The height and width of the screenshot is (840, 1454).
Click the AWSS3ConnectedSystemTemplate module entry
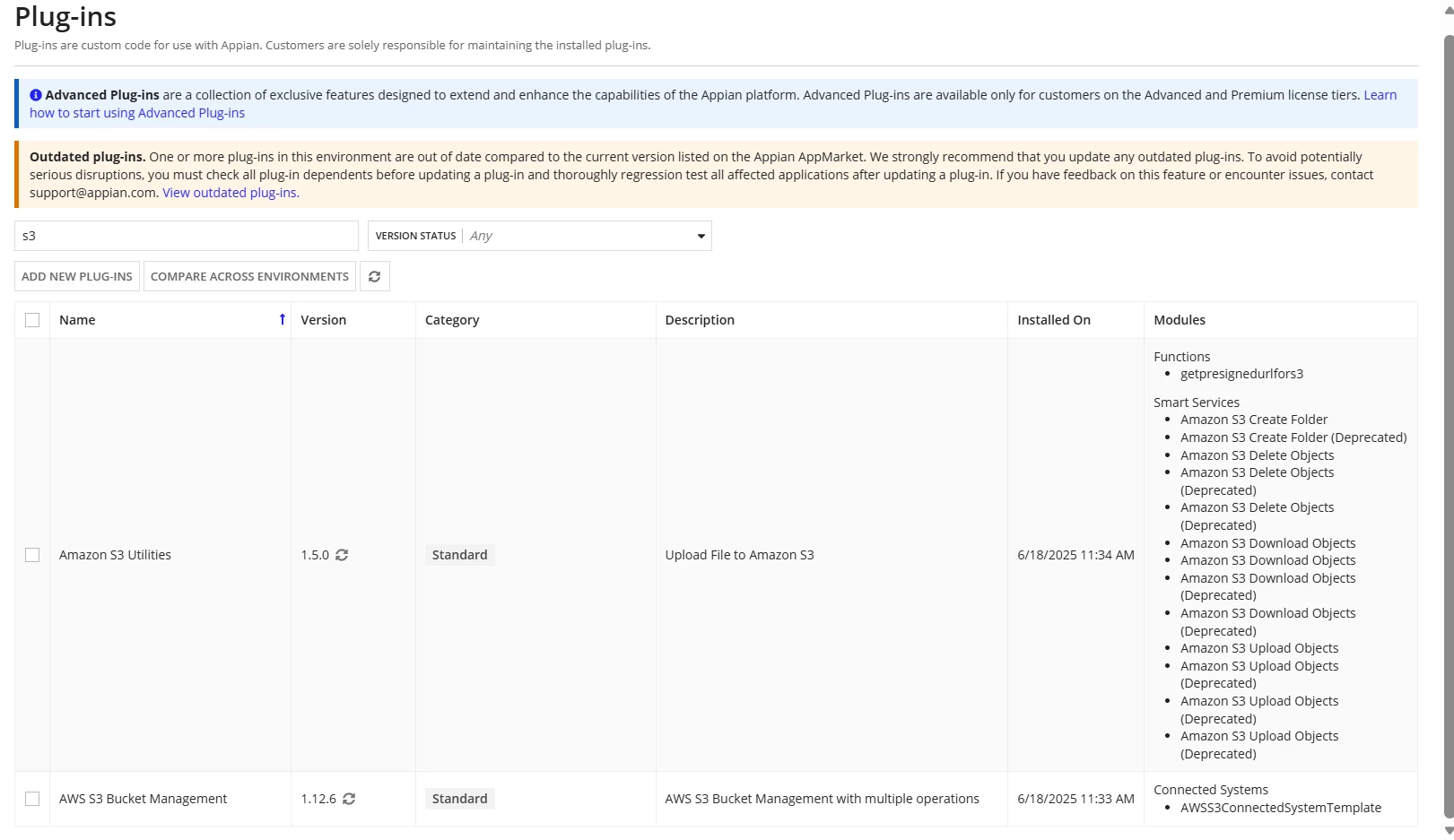(x=1281, y=808)
